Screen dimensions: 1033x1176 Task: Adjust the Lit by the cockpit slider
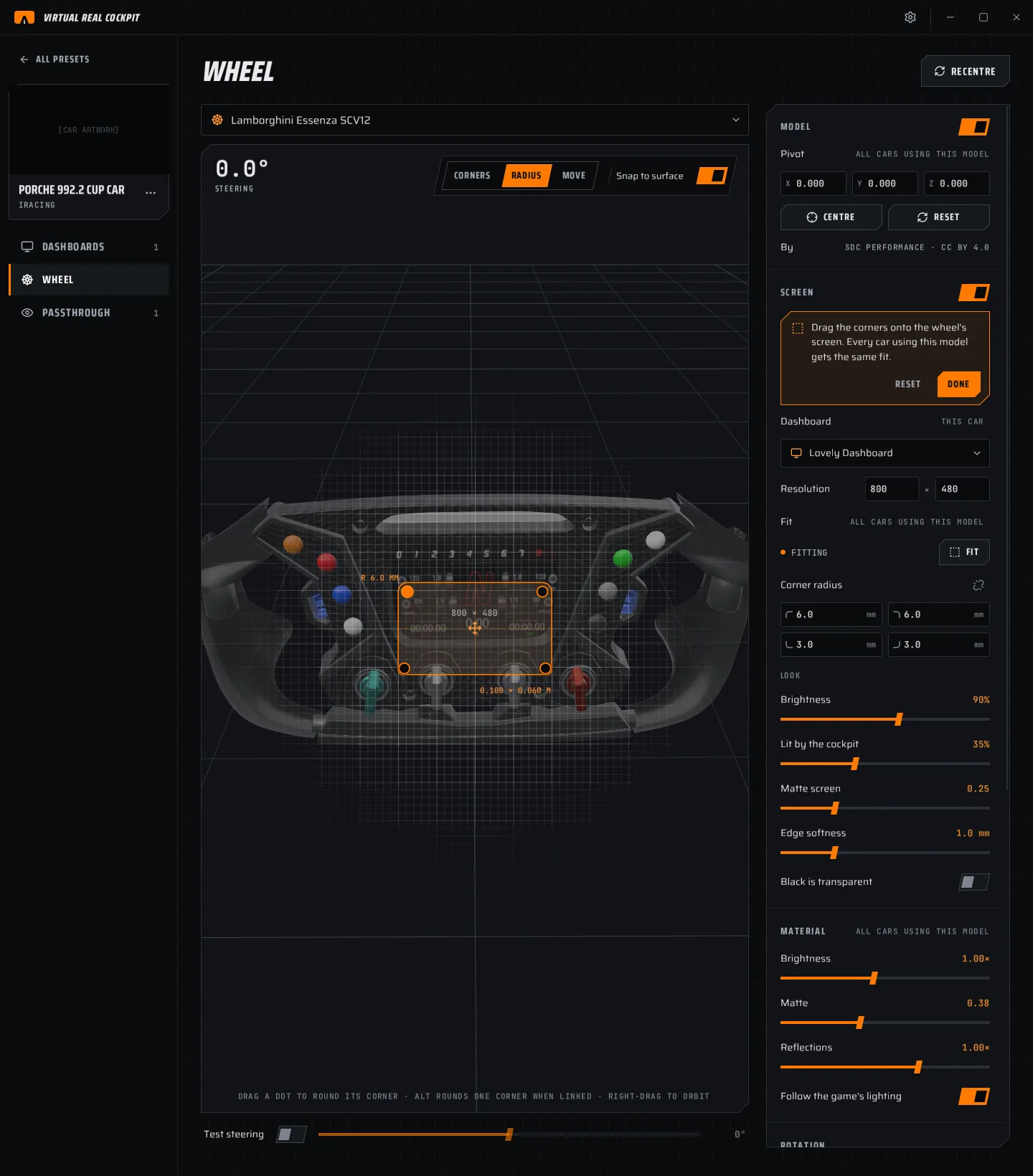(885, 764)
